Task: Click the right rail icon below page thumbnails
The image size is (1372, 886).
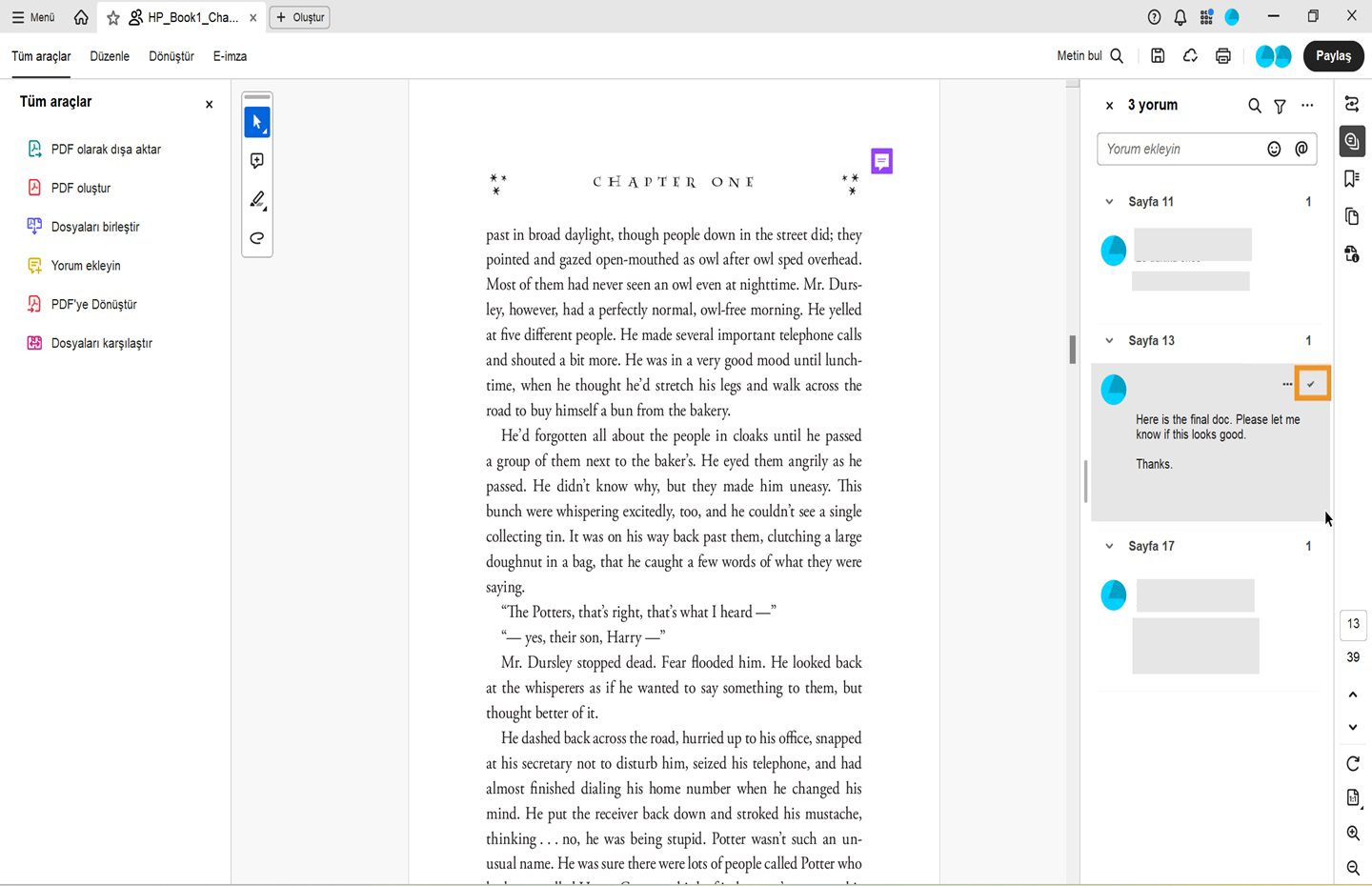Action: click(1352, 253)
